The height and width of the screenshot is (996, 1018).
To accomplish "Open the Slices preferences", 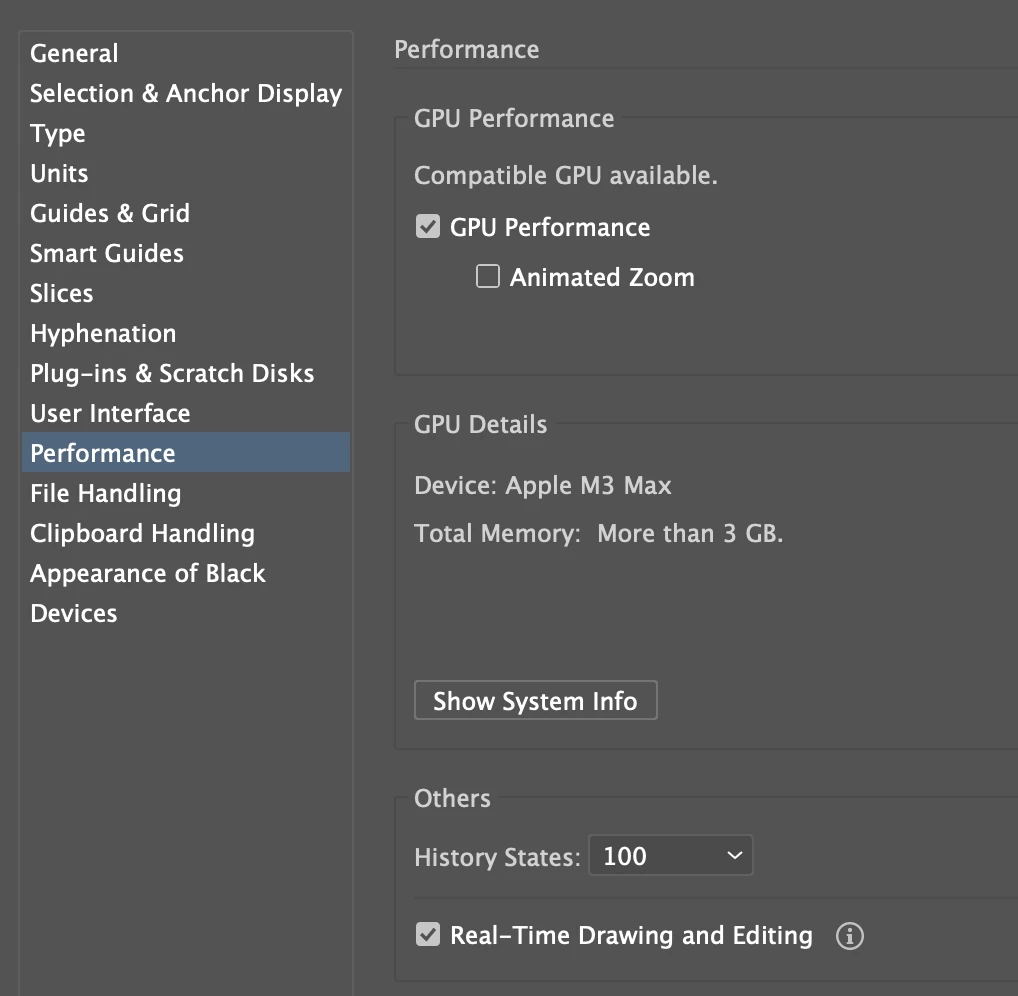I will 62,293.
